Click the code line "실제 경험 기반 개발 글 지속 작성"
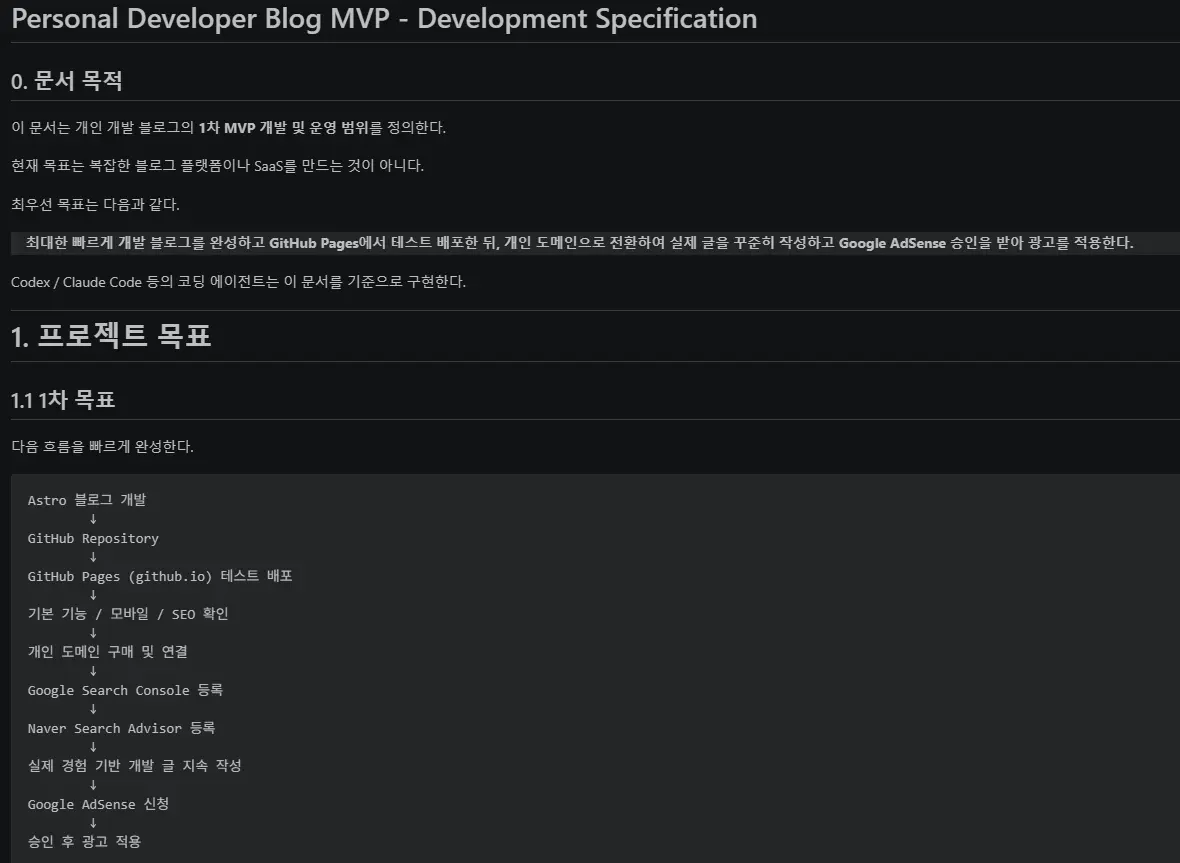 pyautogui.click(x=135, y=765)
